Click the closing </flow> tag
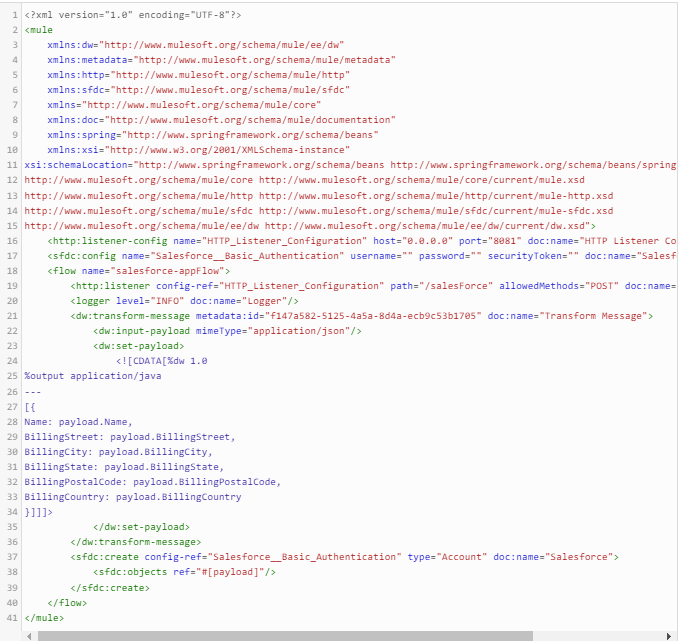Screen dimensions: 687x641 67,602
